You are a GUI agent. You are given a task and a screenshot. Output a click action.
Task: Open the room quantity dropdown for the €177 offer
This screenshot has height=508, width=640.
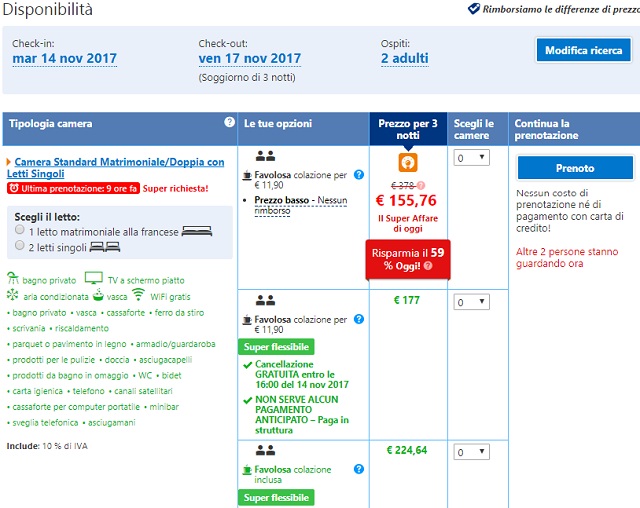(x=471, y=302)
